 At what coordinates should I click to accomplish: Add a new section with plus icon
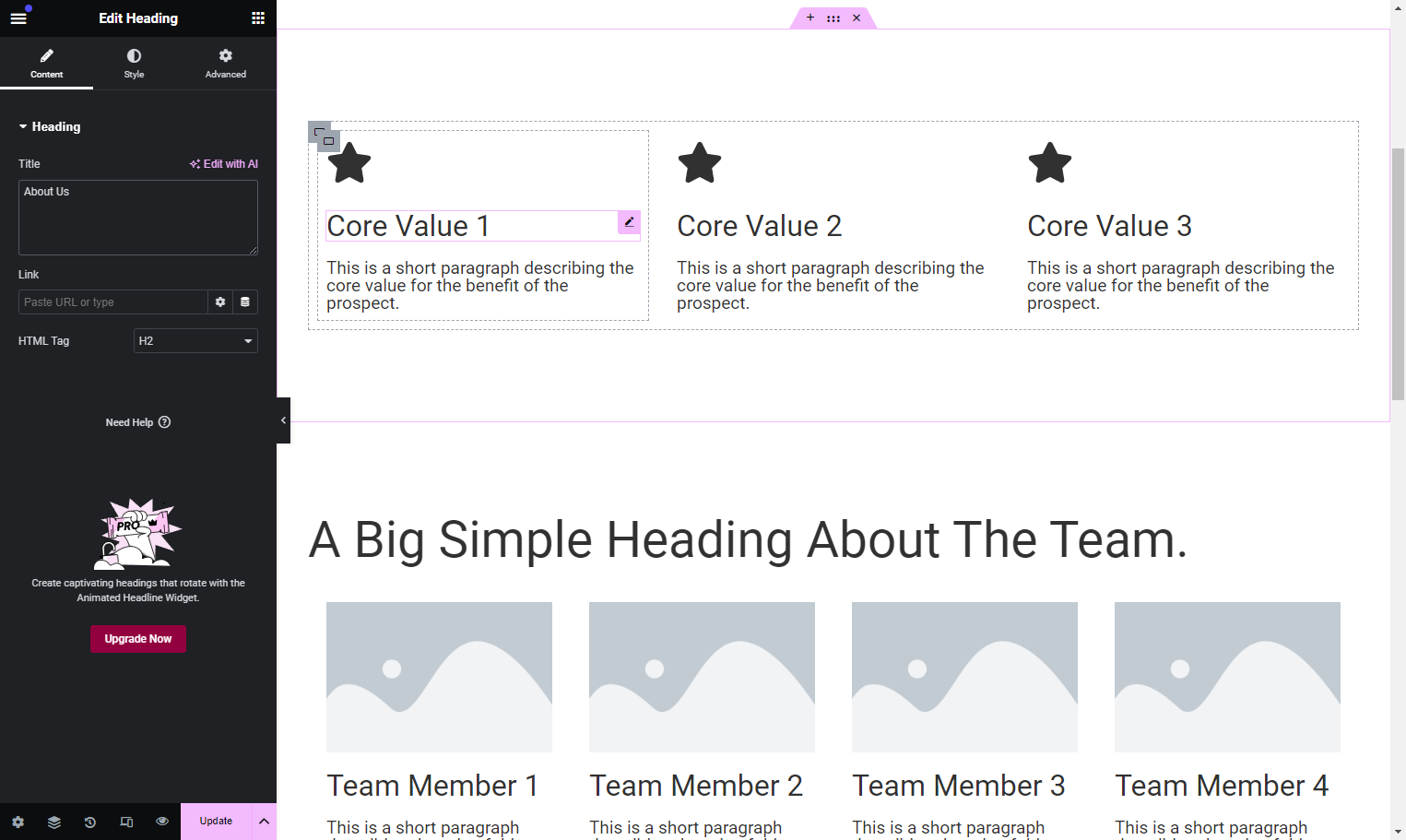click(810, 18)
